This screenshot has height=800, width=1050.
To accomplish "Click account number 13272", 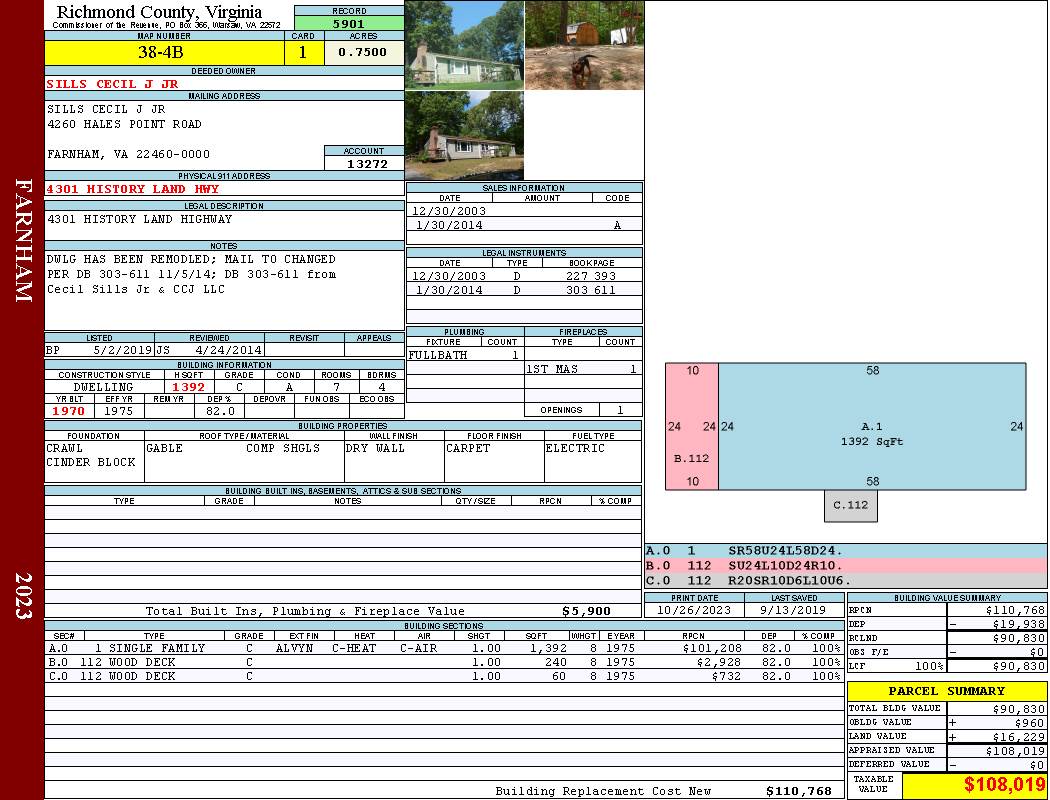I will coord(367,163).
